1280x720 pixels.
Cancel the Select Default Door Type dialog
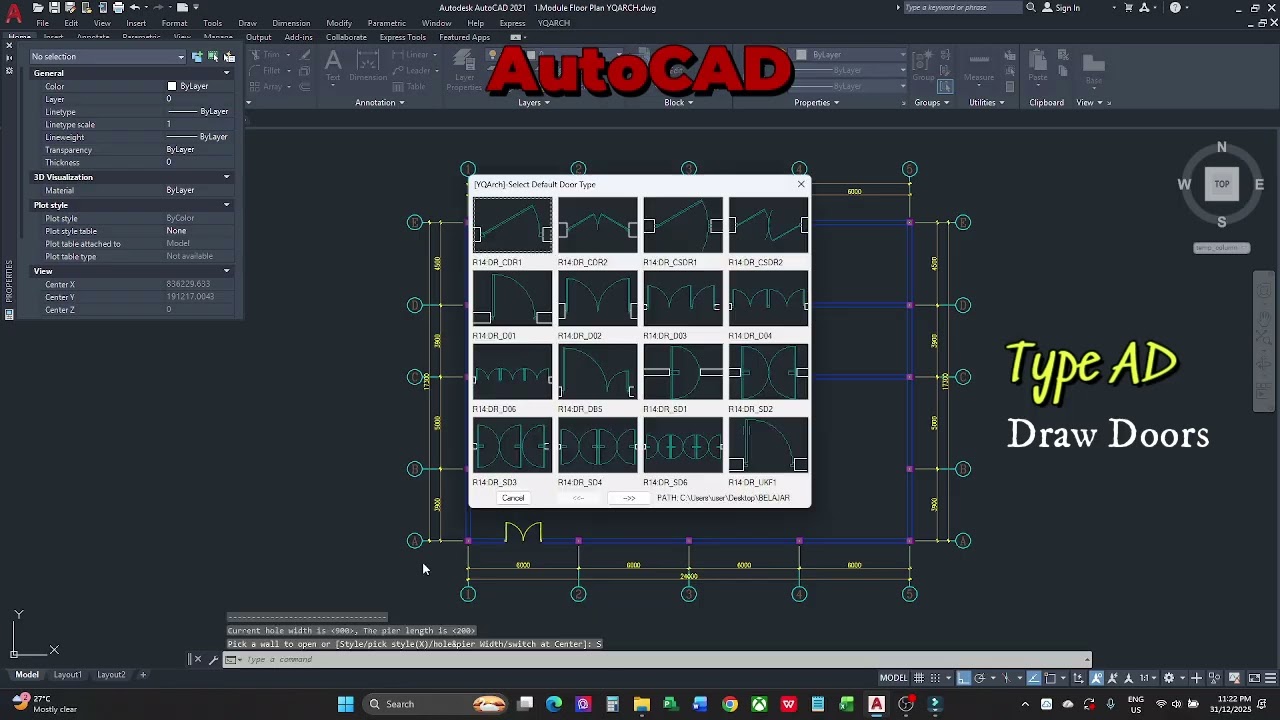[513, 498]
